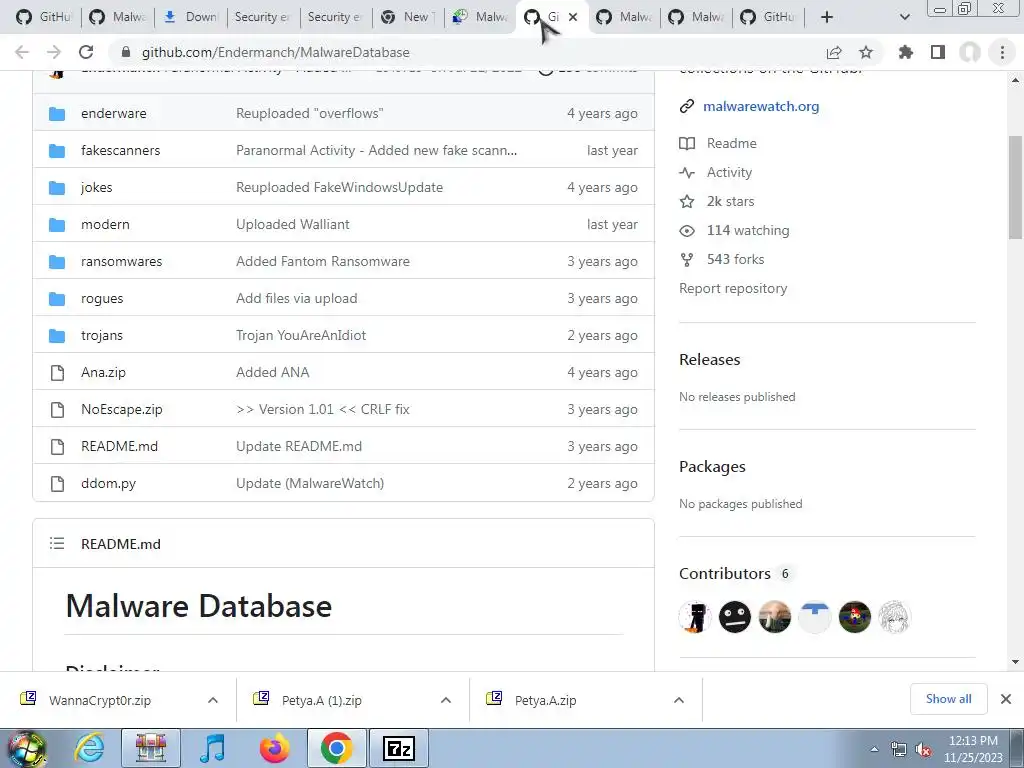Click folder icon next to enderware
1024x768 pixels.
tap(57, 114)
